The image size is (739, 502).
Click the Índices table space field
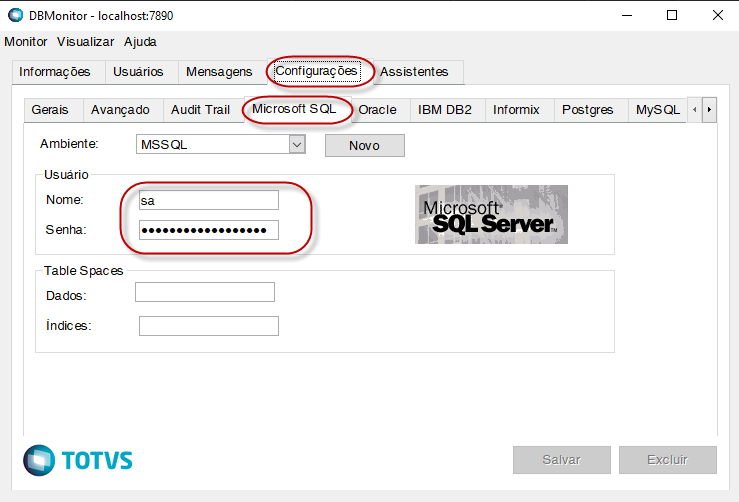coord(209,326)
